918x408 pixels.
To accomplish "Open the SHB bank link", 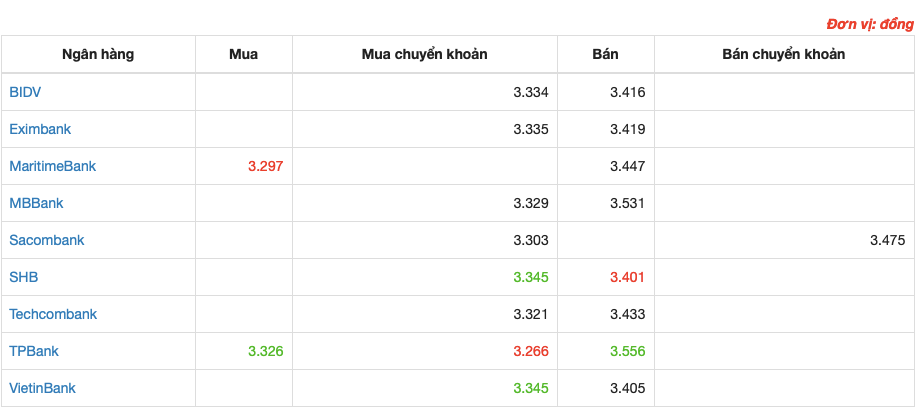I will tap(24, 277).
